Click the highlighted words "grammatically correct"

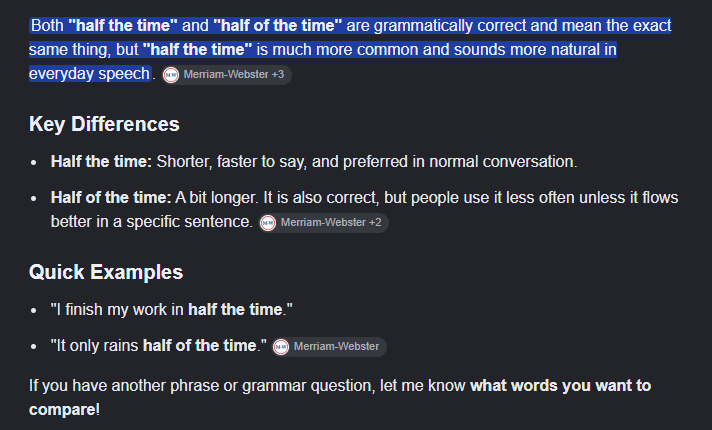(x=450, y=25)
